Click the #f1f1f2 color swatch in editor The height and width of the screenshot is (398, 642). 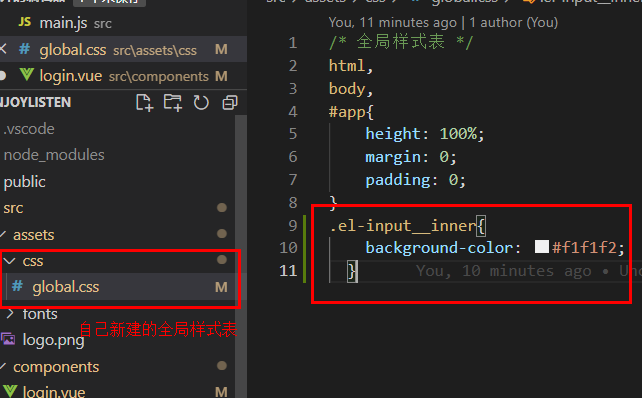coord(542,246)
